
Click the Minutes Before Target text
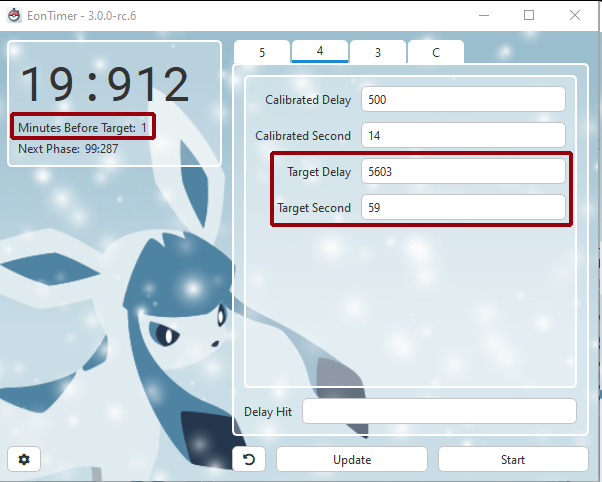pyautogui.click(x=82, y=128)
